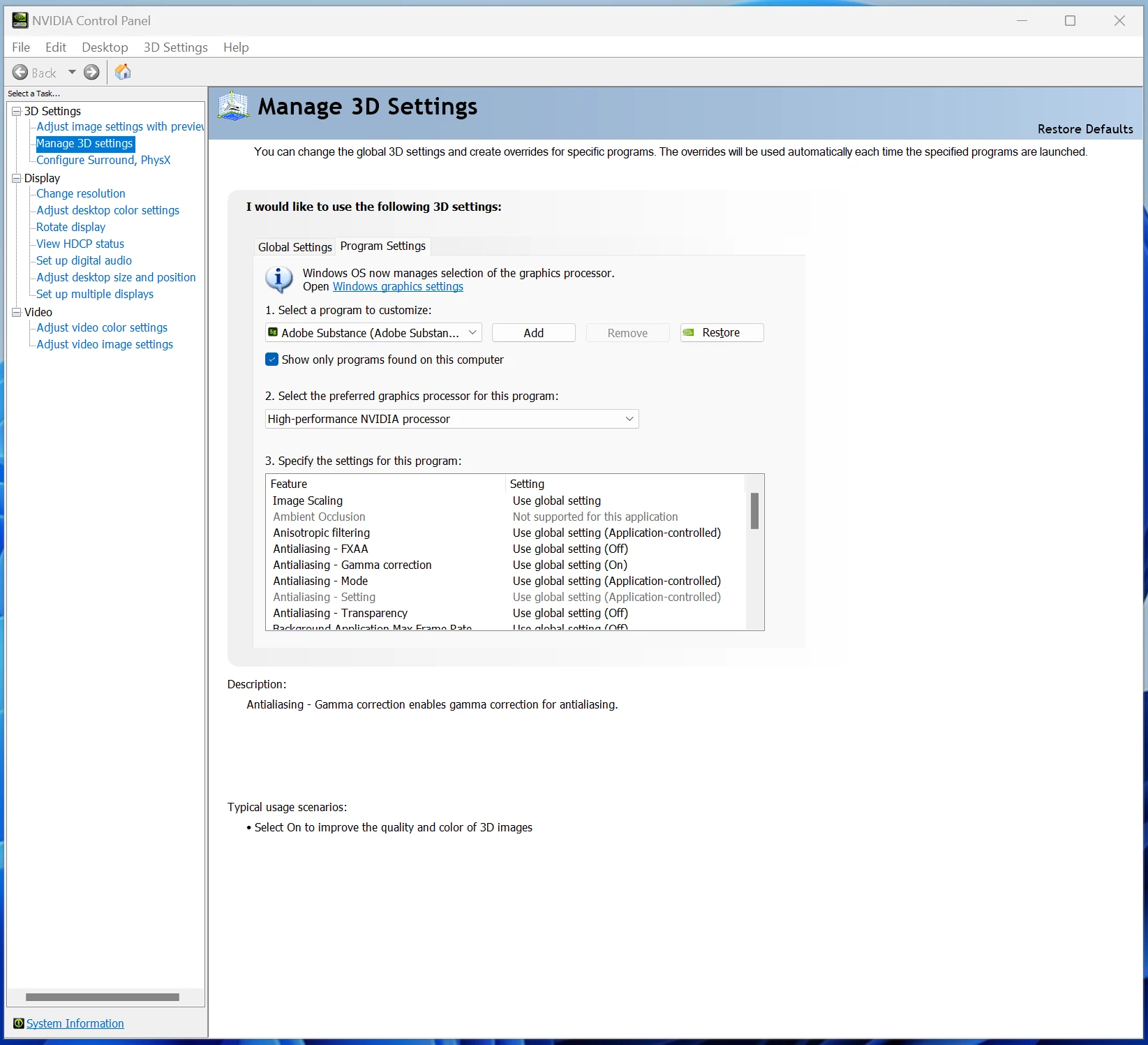Viewport: 1148px width, 1045px height.
Task: Select Manage 3D settings in task tree
Action: 84,143
